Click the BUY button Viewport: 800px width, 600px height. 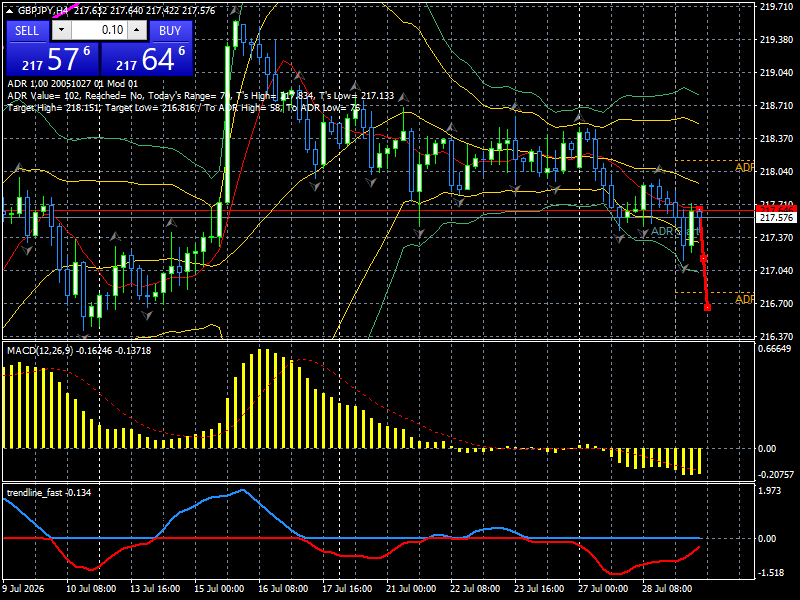tap(170, 31)
